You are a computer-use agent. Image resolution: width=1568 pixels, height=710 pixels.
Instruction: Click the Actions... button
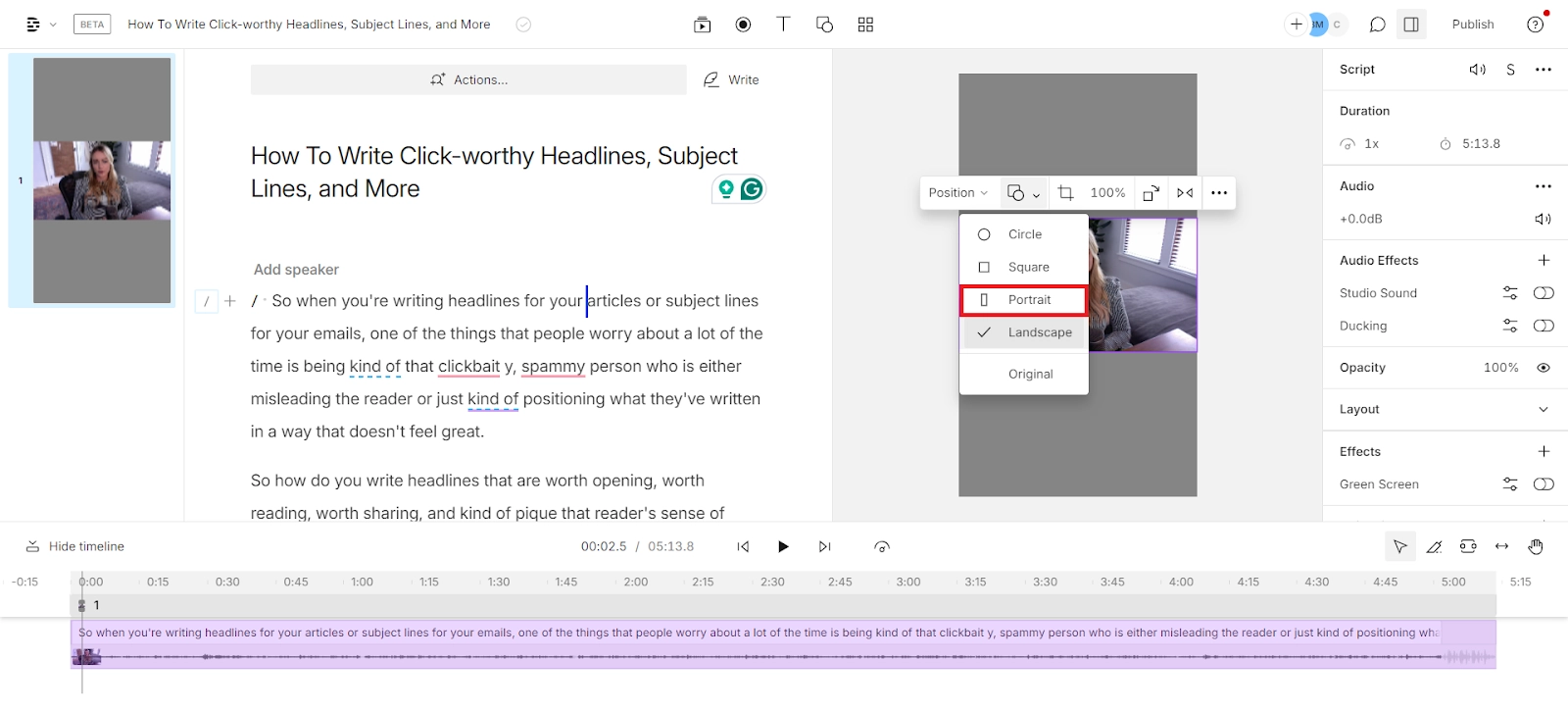(x=468, y=80)
